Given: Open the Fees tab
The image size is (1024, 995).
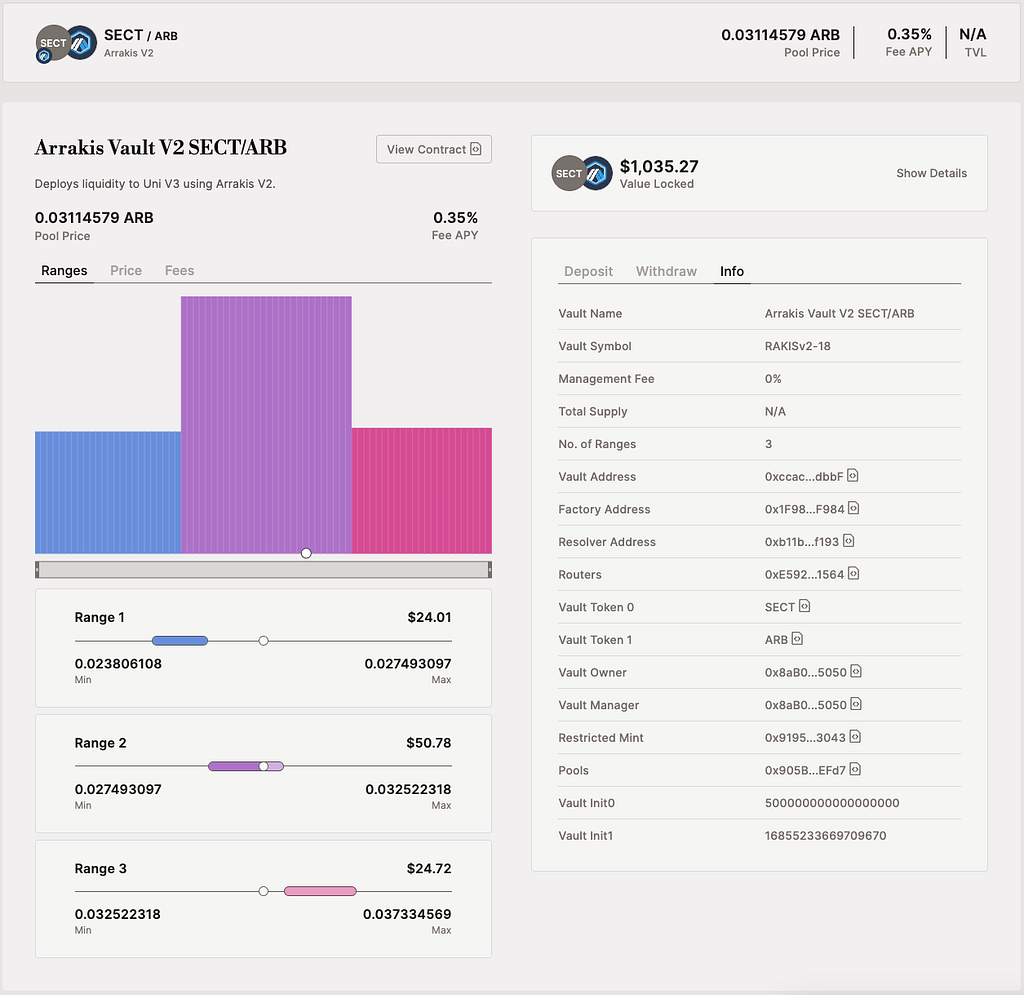Looking at the screenshot, I should point(180,270).
